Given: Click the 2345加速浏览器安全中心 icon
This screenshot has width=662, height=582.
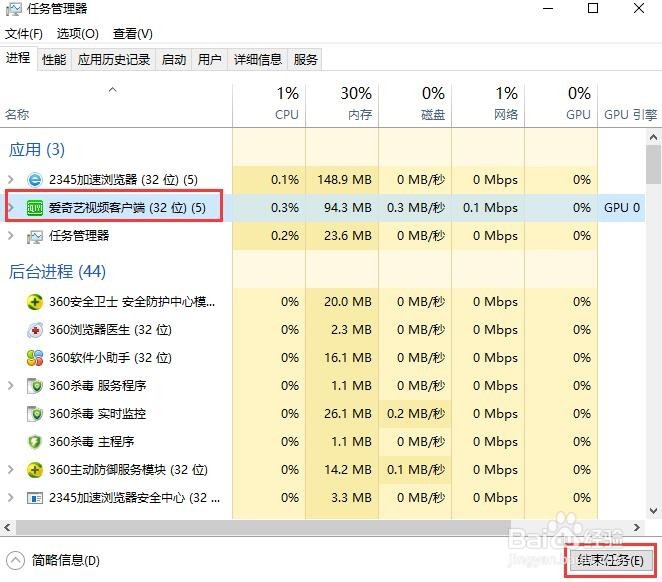Looking at the screenshot, I should click(x=35, y=498).
